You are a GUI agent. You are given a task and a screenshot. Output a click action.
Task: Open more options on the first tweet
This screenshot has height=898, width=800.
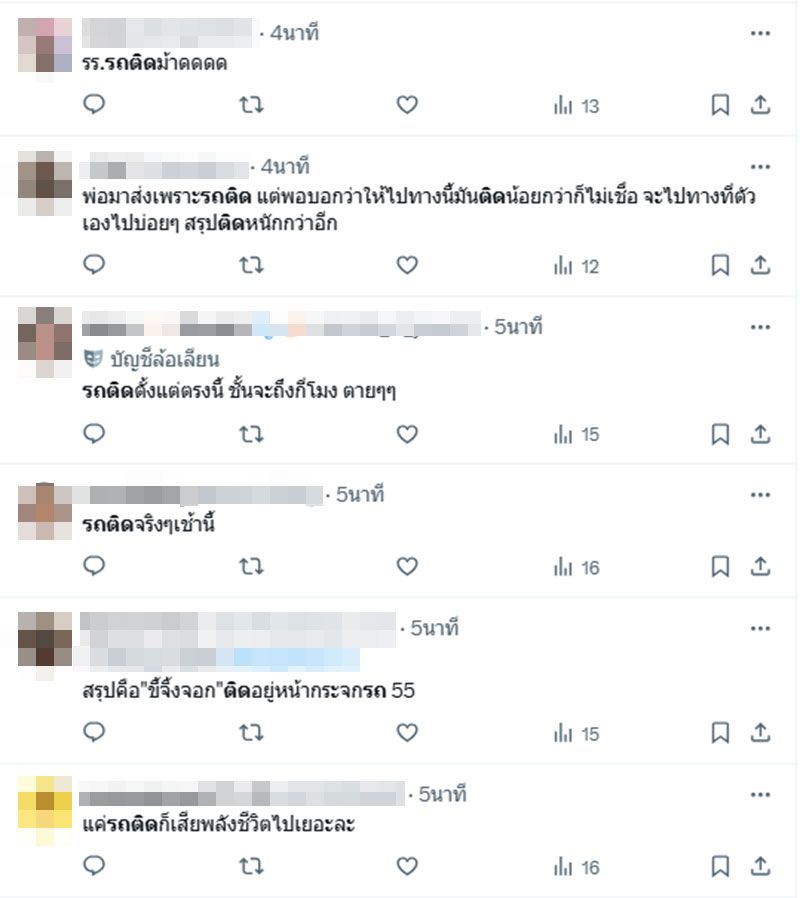pyautogui.click(x=760, y=33)
